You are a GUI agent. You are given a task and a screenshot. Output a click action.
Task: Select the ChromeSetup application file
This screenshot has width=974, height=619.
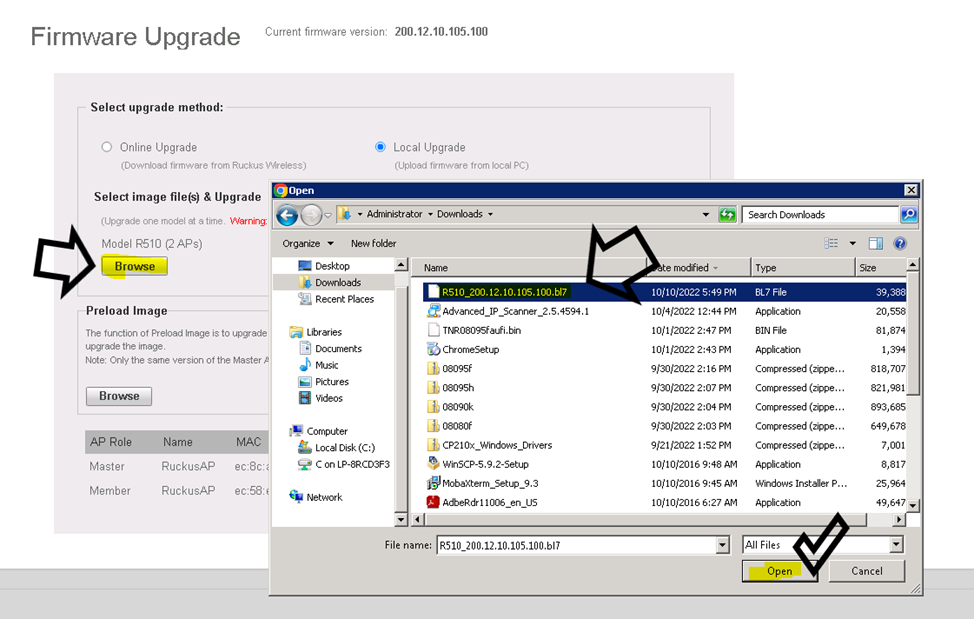470,350
